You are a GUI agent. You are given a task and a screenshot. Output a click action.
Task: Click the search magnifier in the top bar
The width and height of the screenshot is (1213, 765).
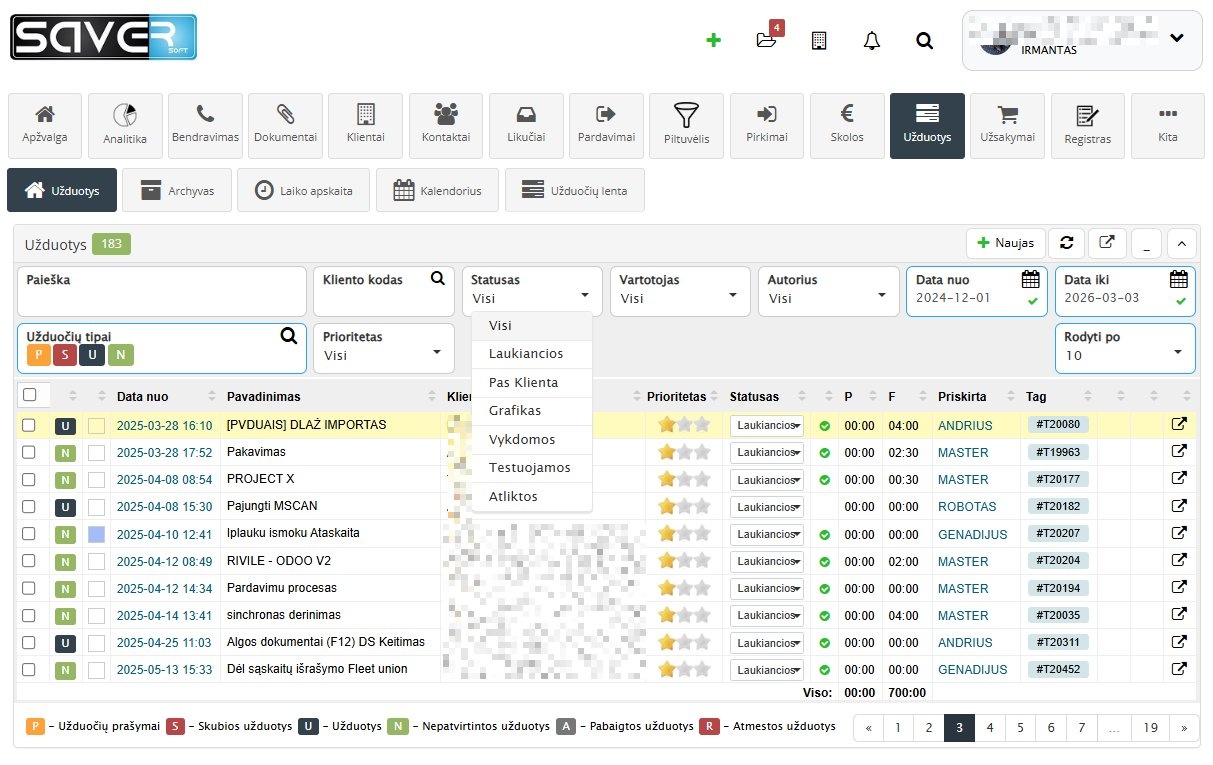[924, 40]
